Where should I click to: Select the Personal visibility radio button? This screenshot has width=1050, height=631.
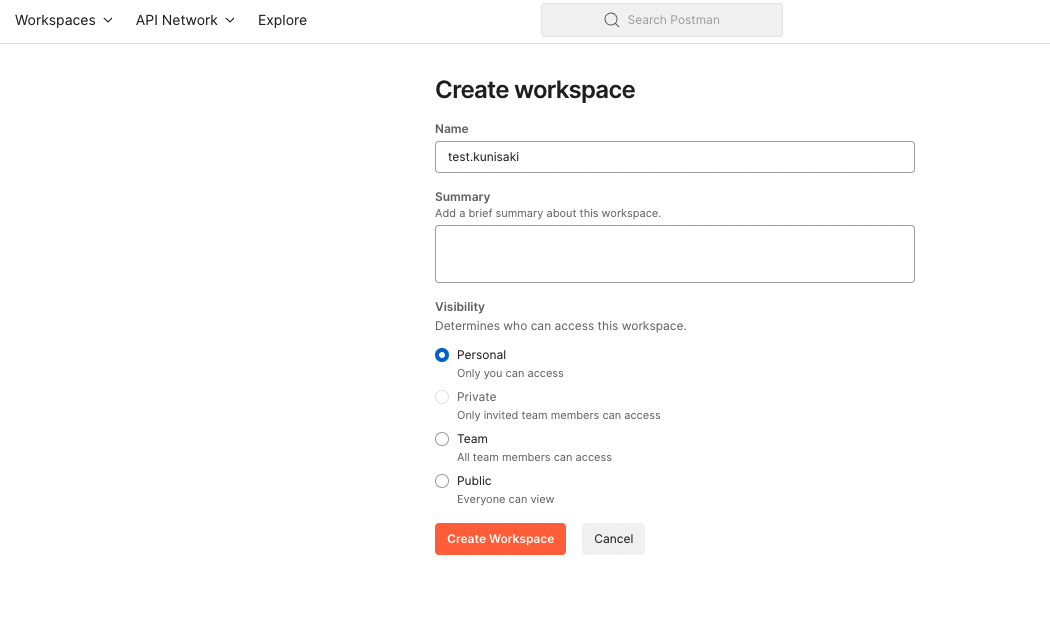(x=442, y=355)
